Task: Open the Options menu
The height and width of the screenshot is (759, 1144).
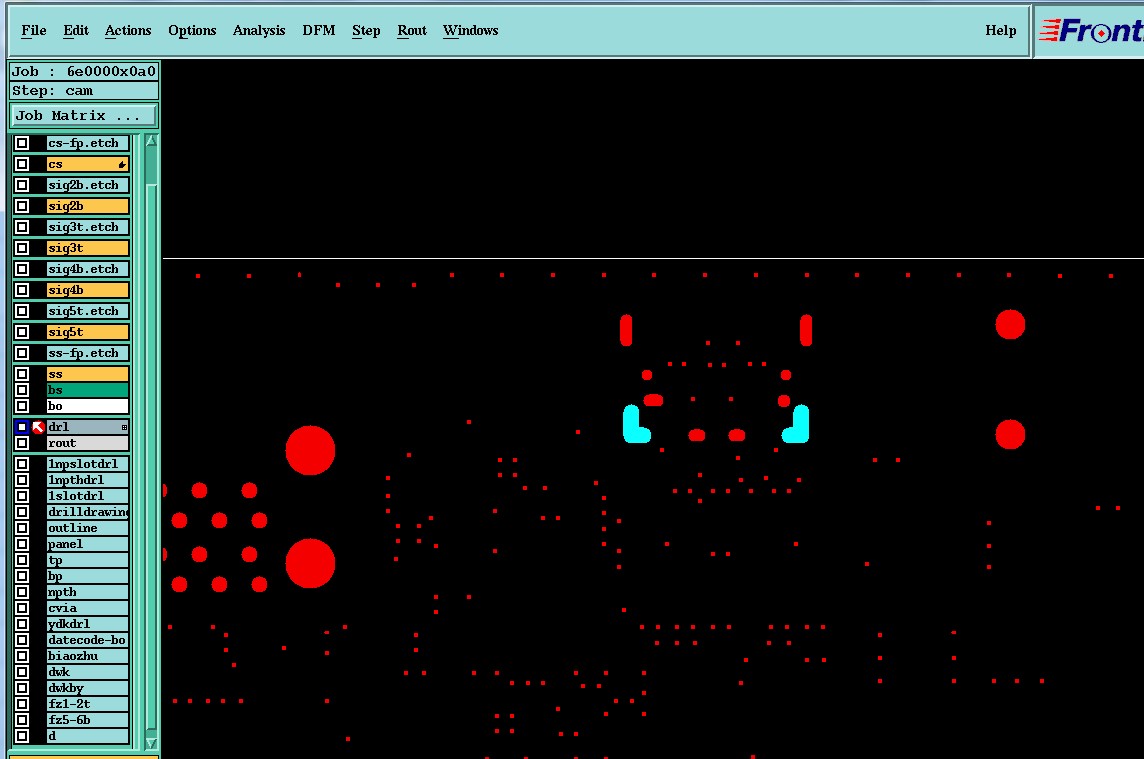Action: pyautogui.click(x=192, y=31)
